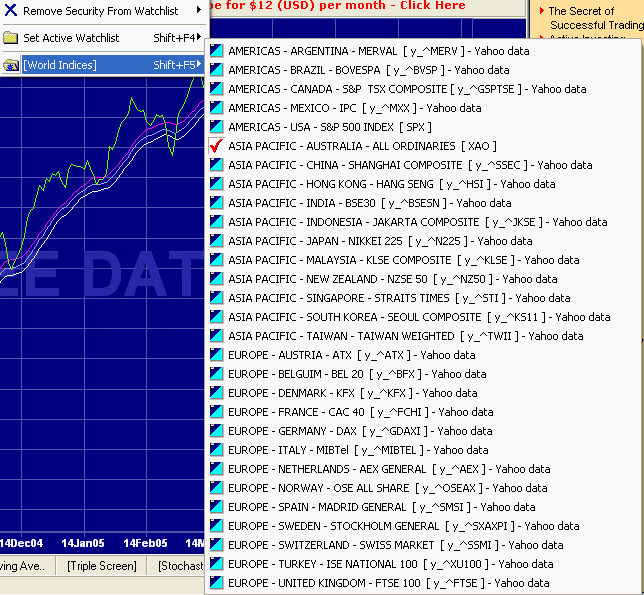Click the chart icon next to Mexico IPC
Image resolution: width=644 pixels, height=595 pixels.
tap(216, 108)
